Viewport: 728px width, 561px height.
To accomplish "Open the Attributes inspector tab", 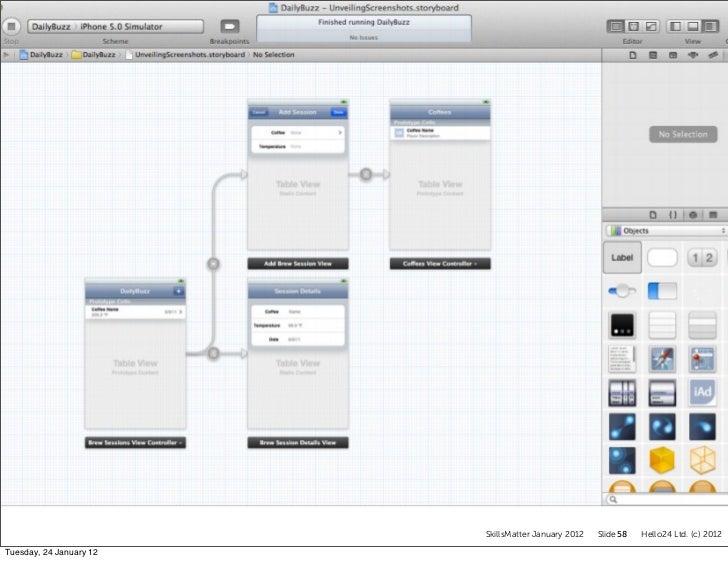I will [693, 55].
